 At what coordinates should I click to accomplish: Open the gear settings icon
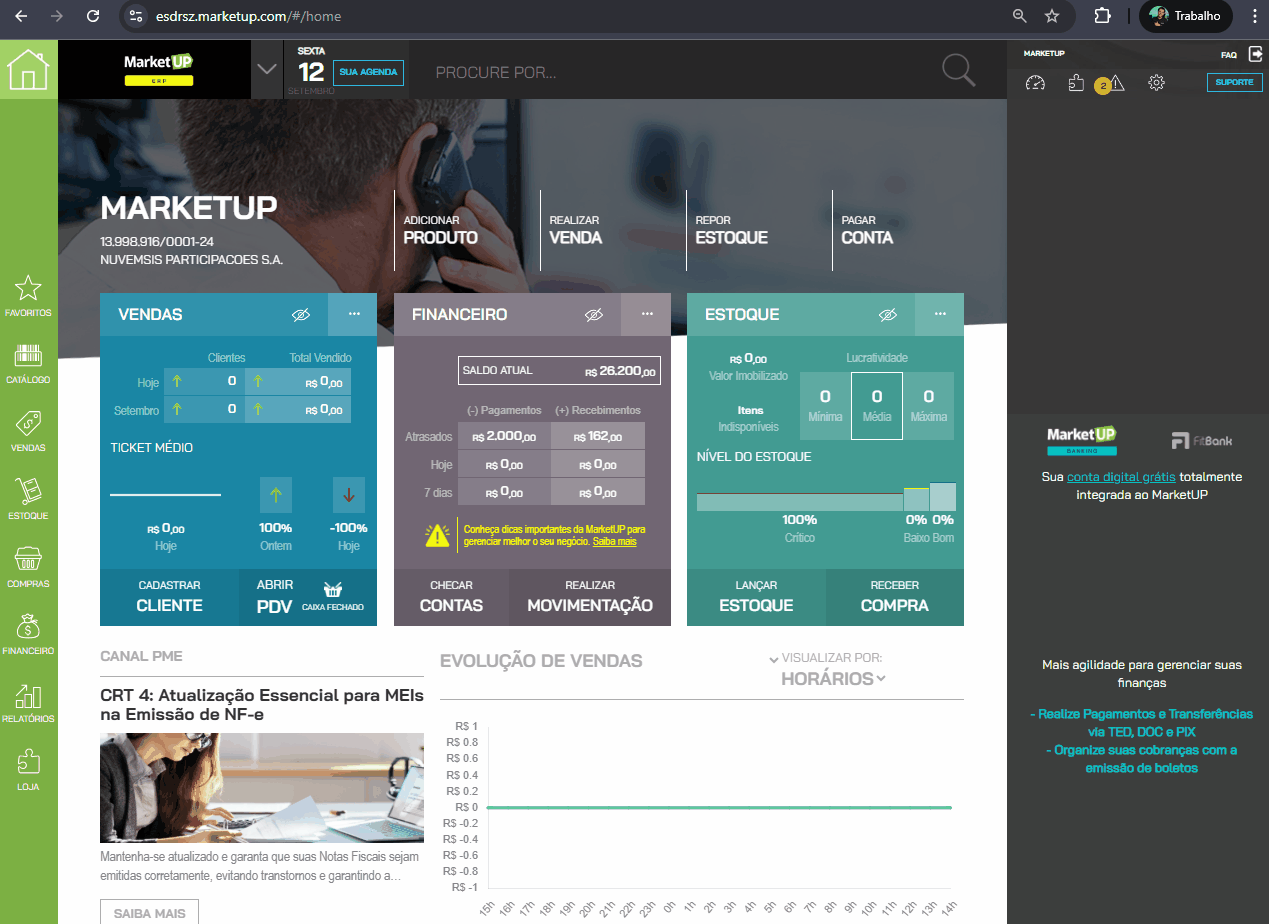point(1156,83)
